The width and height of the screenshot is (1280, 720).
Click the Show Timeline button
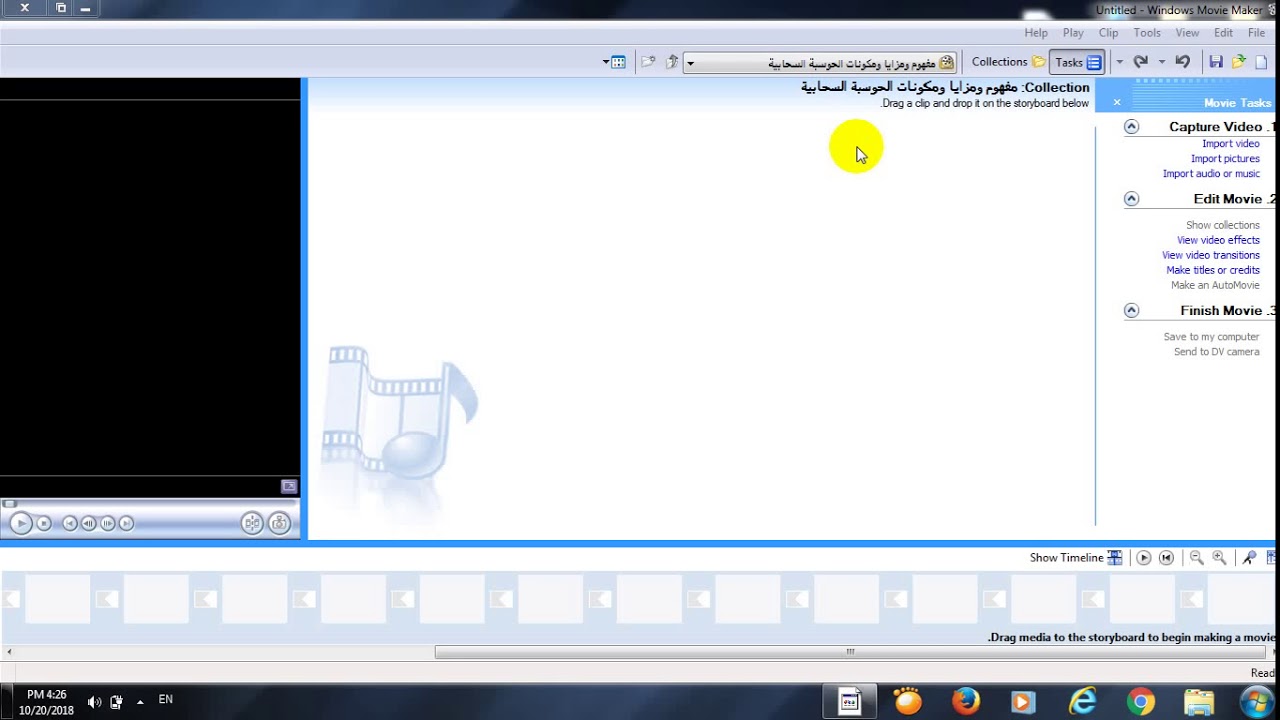1076,558
